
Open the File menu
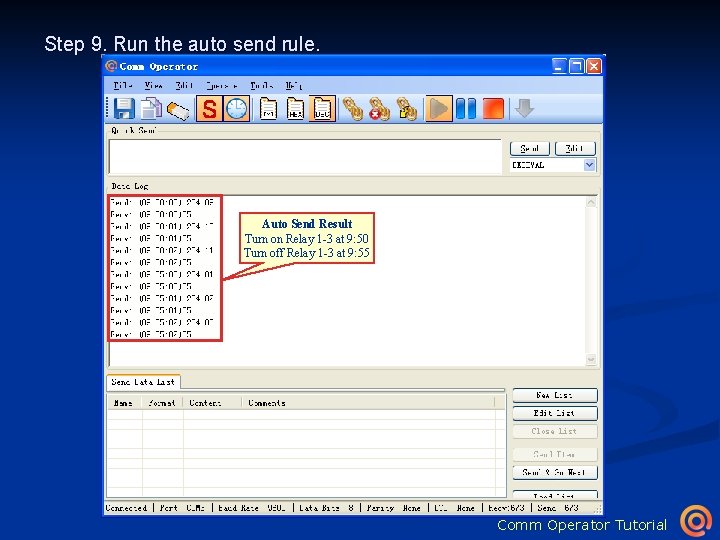pos(123,85)
